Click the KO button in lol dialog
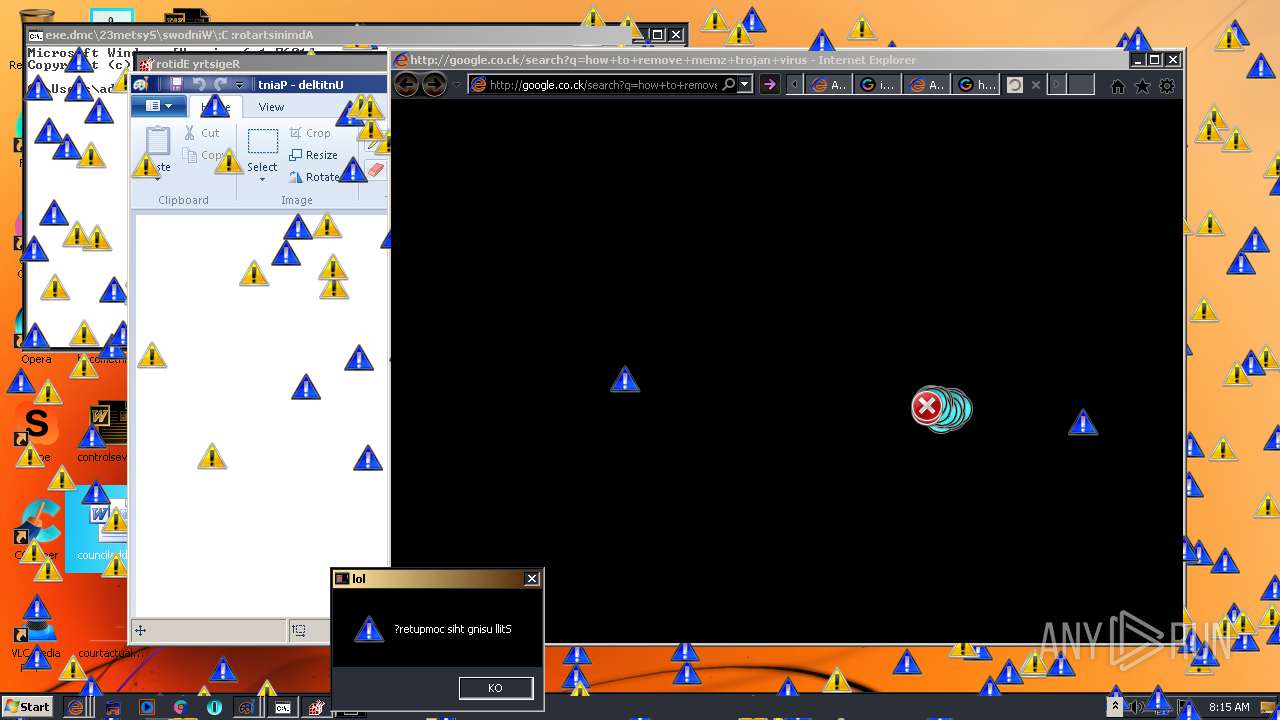 (495, 687)
